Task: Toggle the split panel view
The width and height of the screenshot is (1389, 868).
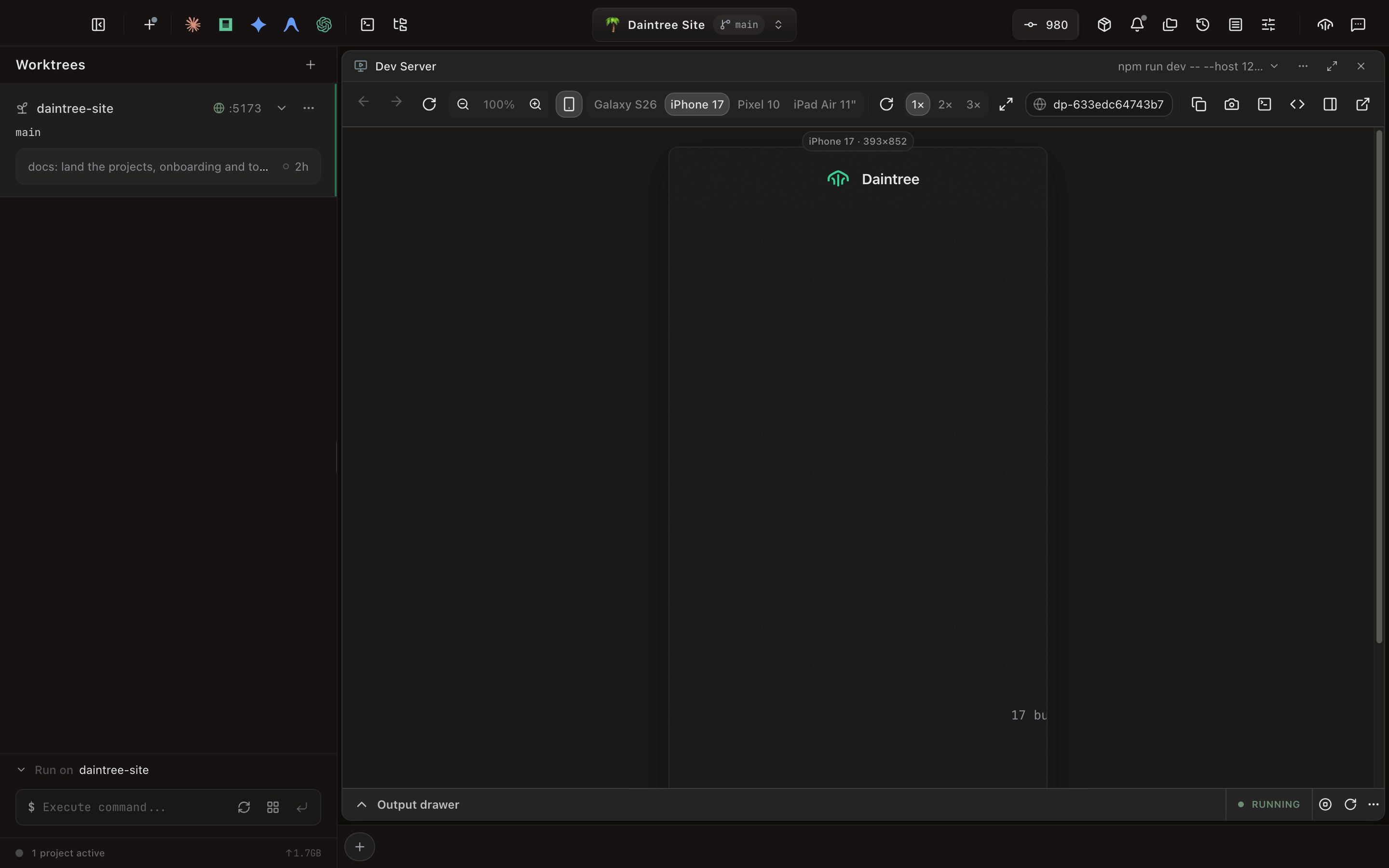Action: [1330, 105]
